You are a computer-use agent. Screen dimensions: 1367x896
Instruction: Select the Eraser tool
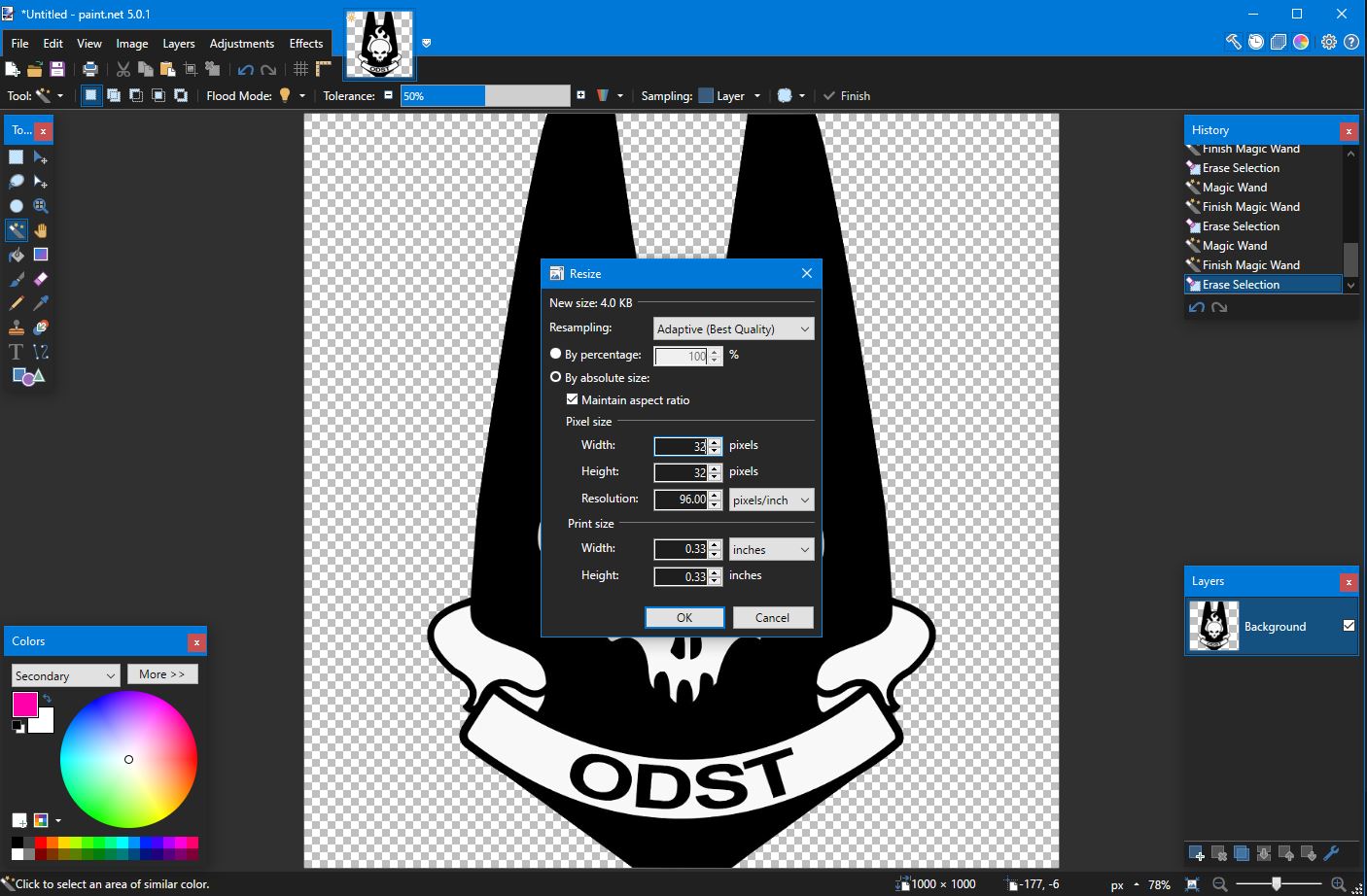point(41,279)
